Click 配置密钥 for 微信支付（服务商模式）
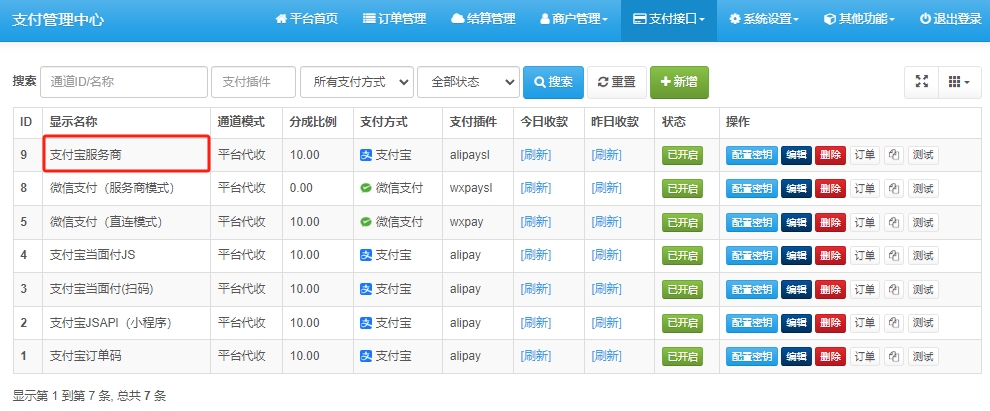 (752, 188)
